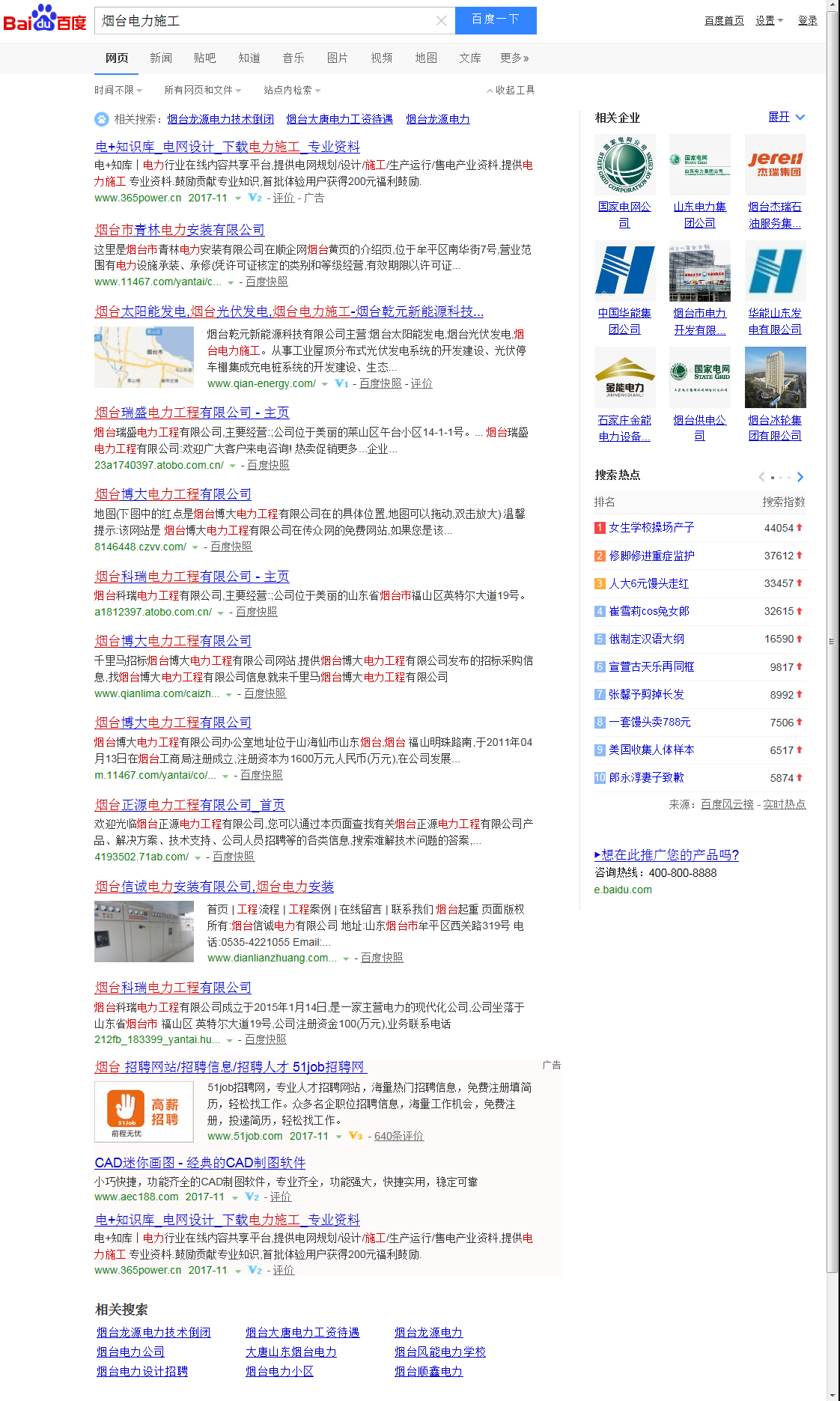Screen dimensions: 840x1401
Task: Collapse the search tools with 收起工具
Action: point(511,90)
